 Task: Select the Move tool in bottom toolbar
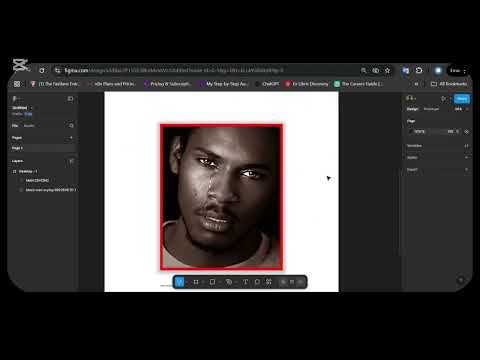pyautogui.click(x=179, y=282)
